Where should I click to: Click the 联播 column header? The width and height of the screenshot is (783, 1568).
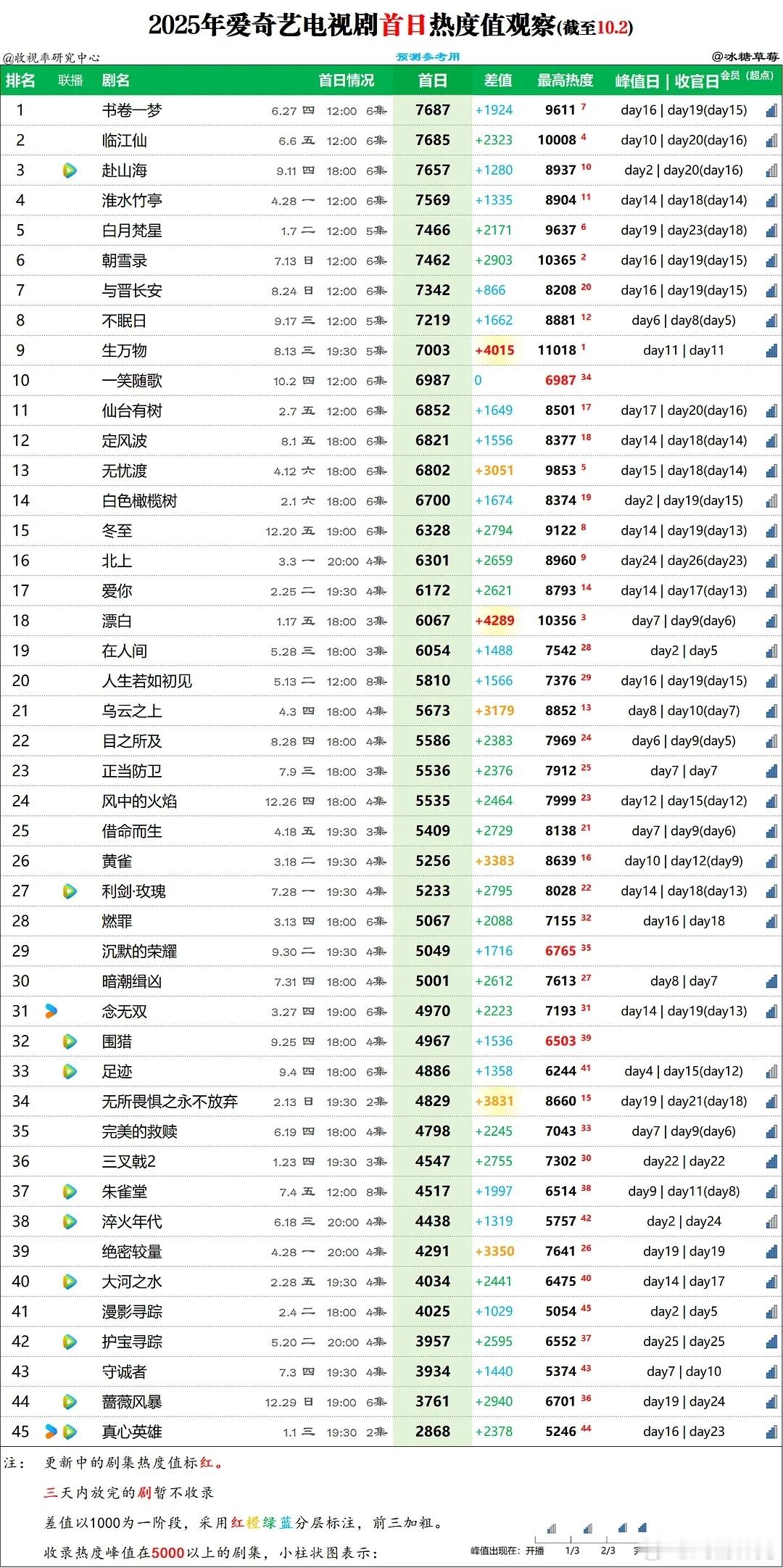point(70,81)
